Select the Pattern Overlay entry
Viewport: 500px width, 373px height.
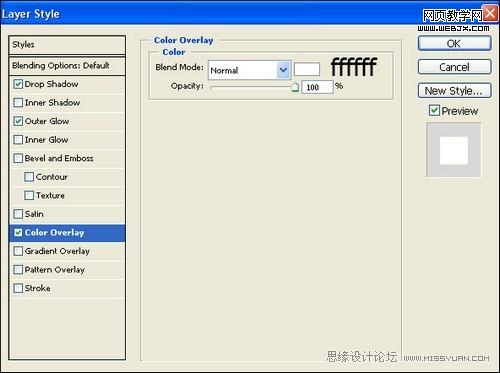coord(67,269)
